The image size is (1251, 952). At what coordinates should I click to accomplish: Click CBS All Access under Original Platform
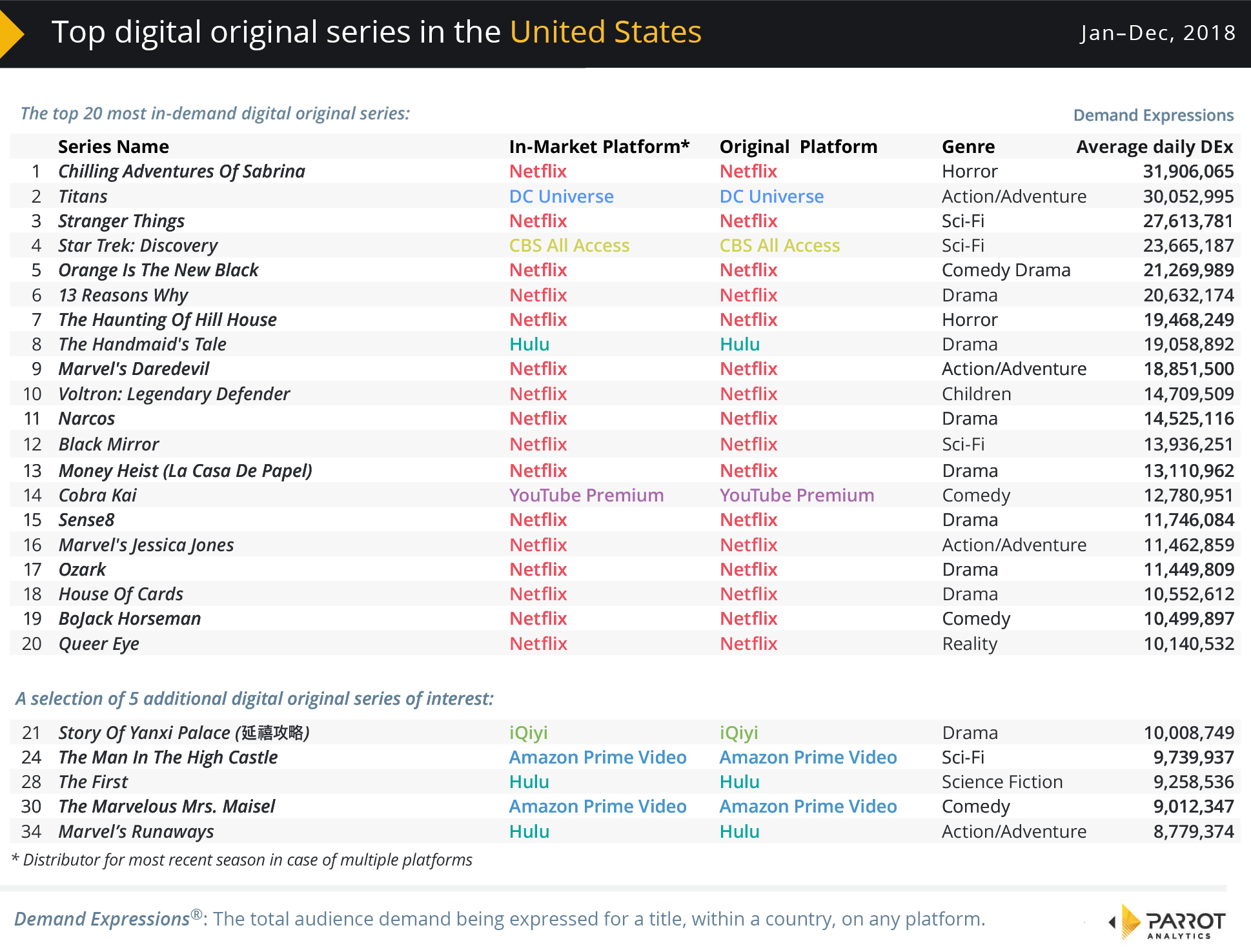(779, 245)
